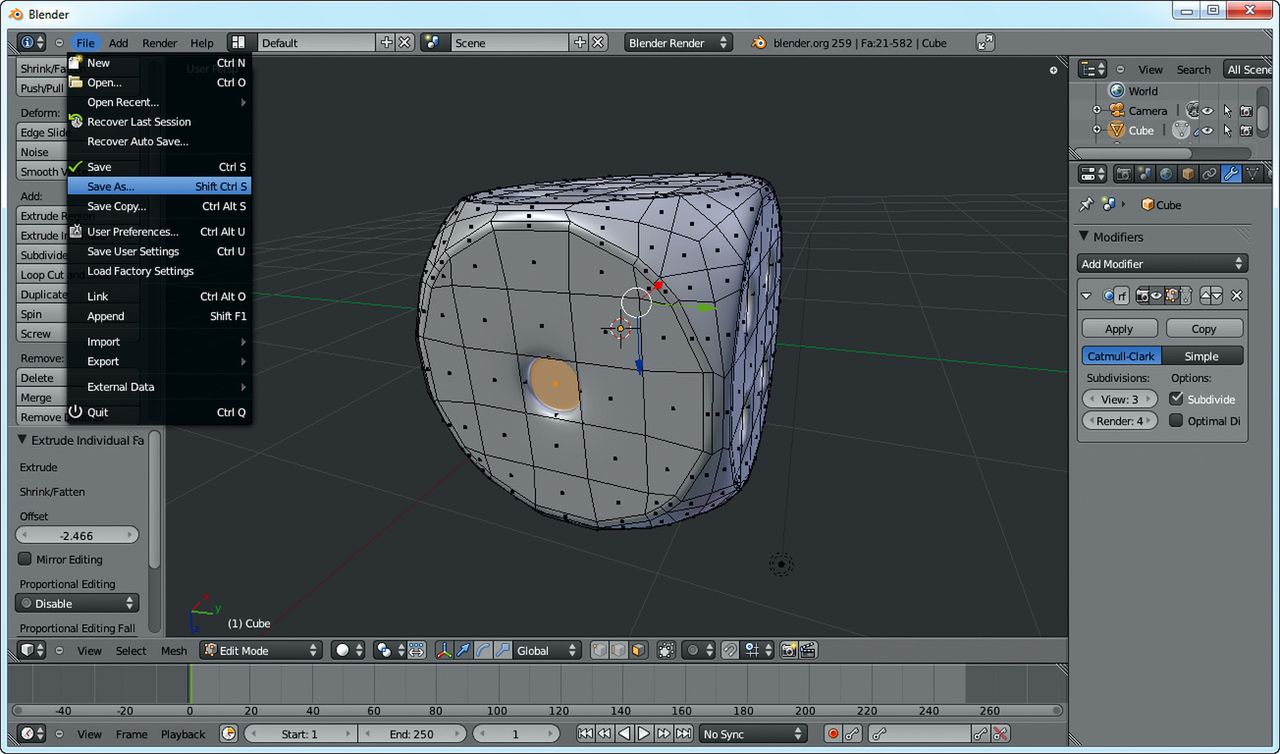1280x754 pixels.
Task: Open the Object Data triangle tab
Action: click(1252, 174)
